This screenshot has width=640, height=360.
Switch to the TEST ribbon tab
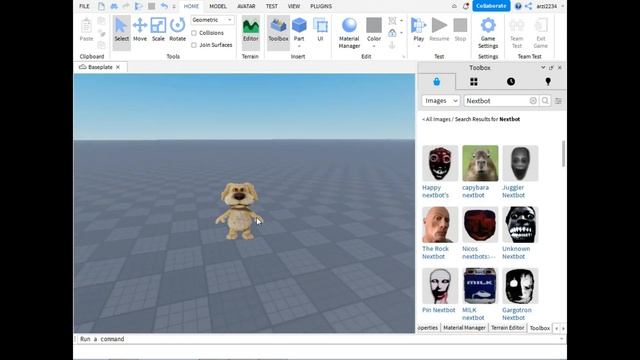click(x=271, y=6)
